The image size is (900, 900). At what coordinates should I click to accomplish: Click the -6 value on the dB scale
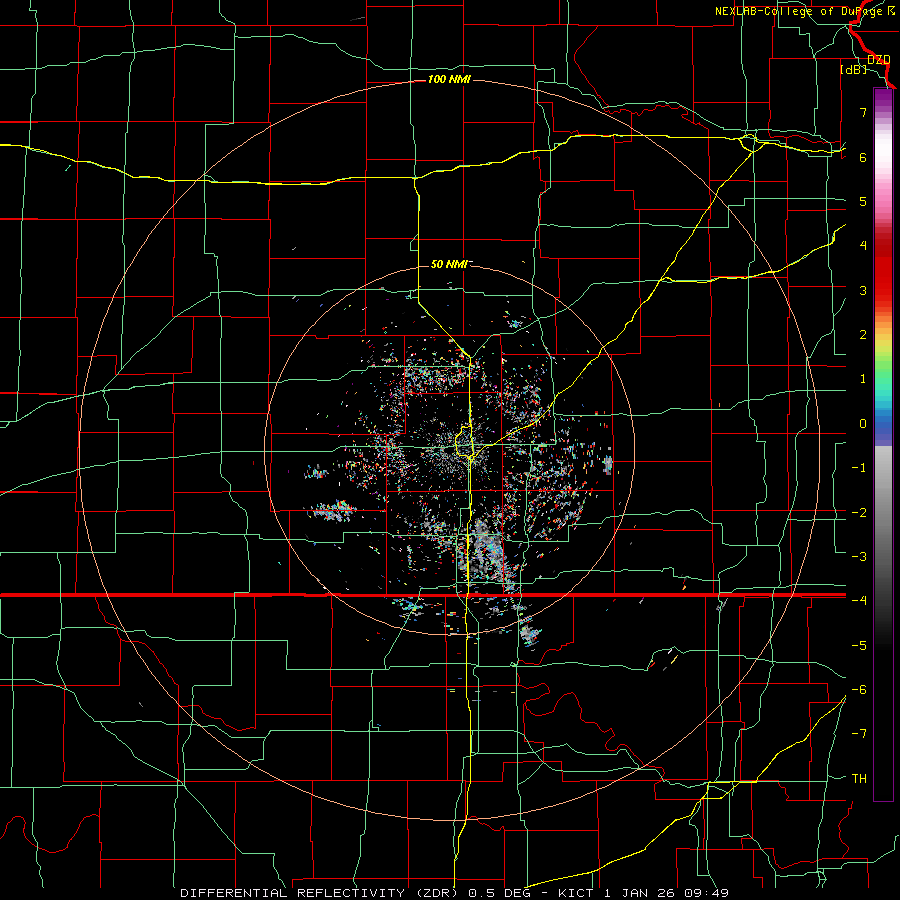[x=859, y=690]
